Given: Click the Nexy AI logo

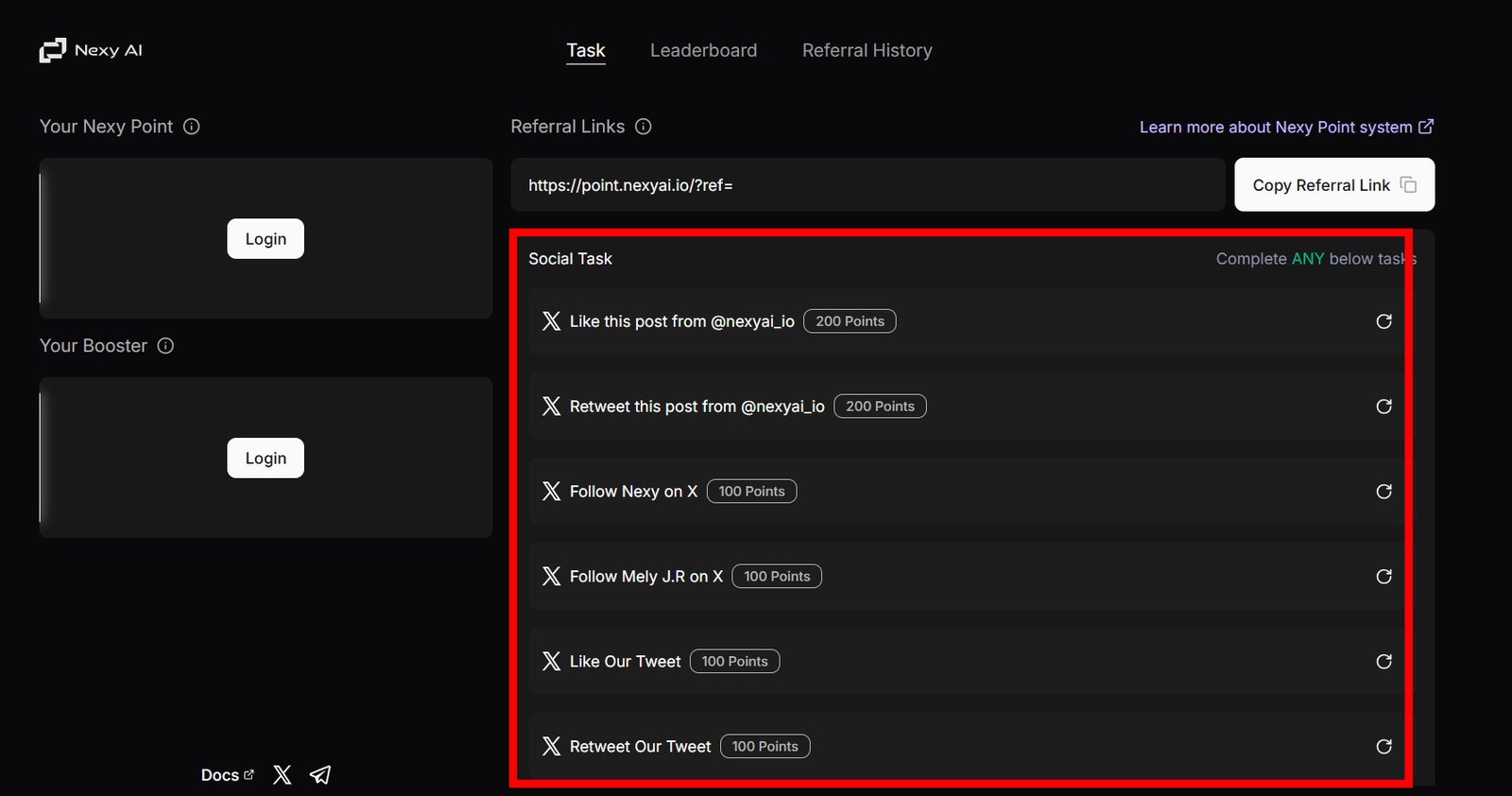Looking at the screenshot, I should click(91, 50).
